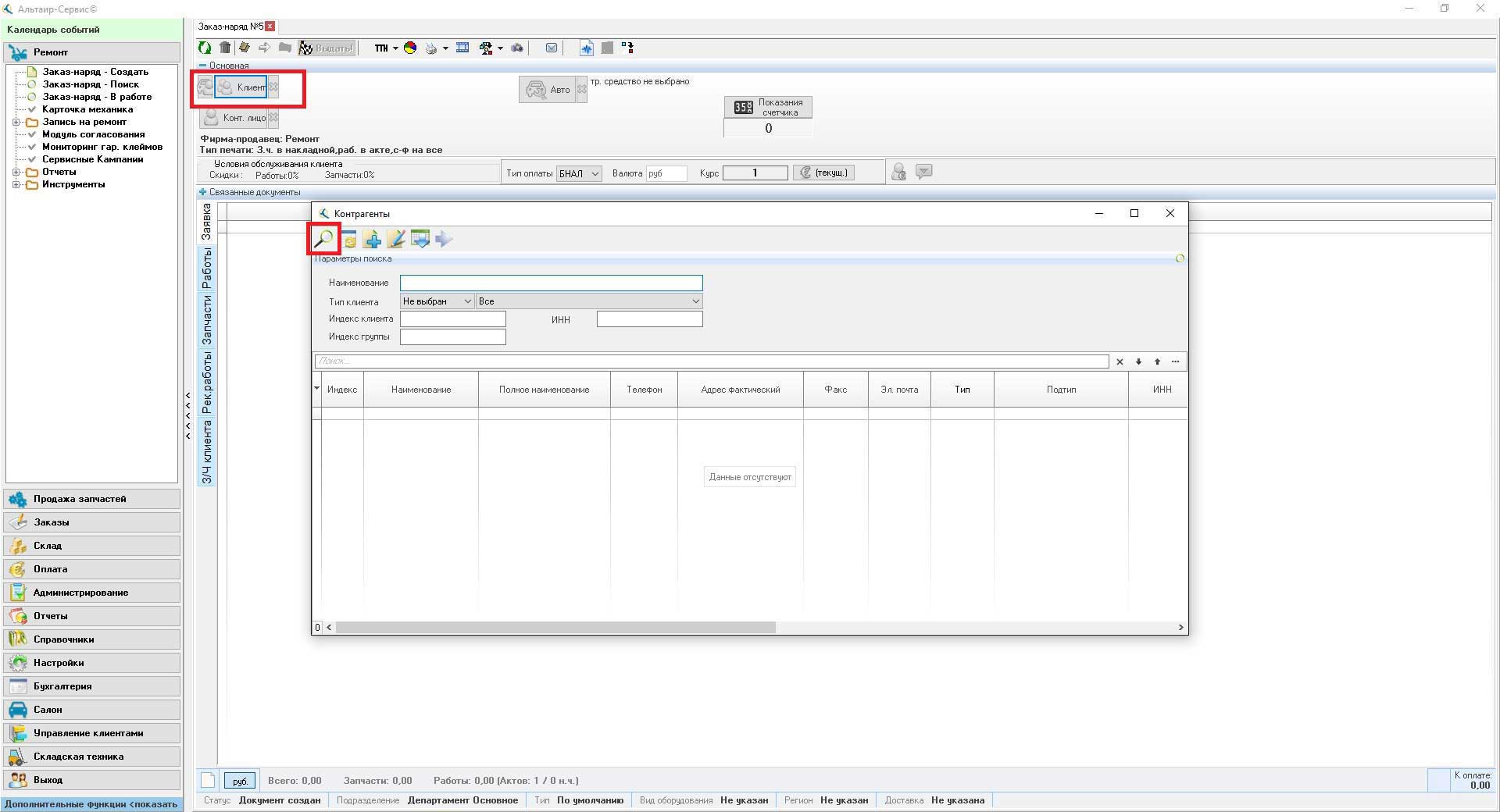
Task: Open the Справочники section
Action: (92, 639)
